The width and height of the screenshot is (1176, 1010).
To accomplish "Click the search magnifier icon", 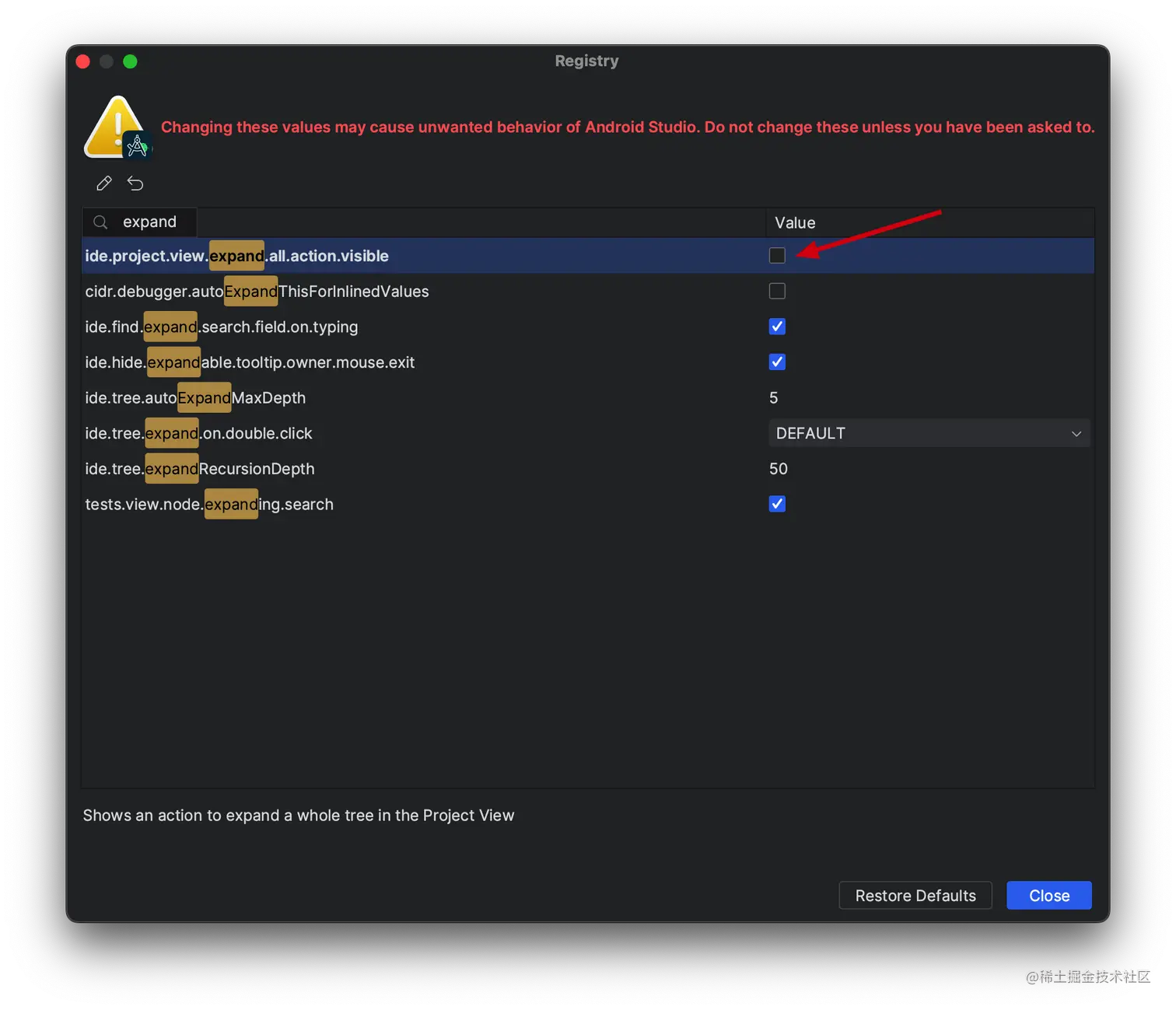I will tap(100, 222).
